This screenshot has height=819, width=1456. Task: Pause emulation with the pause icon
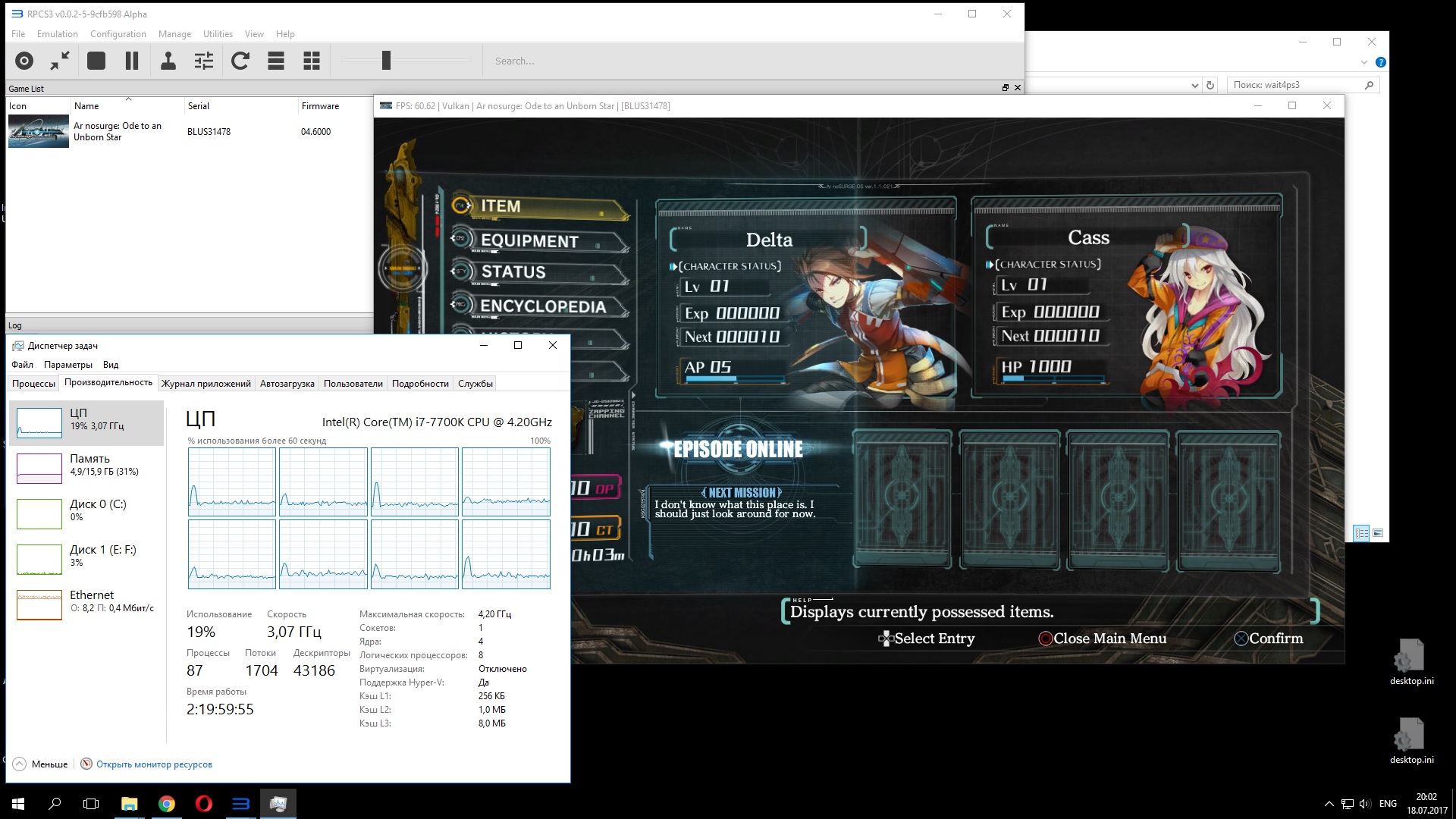pos(132,61)
